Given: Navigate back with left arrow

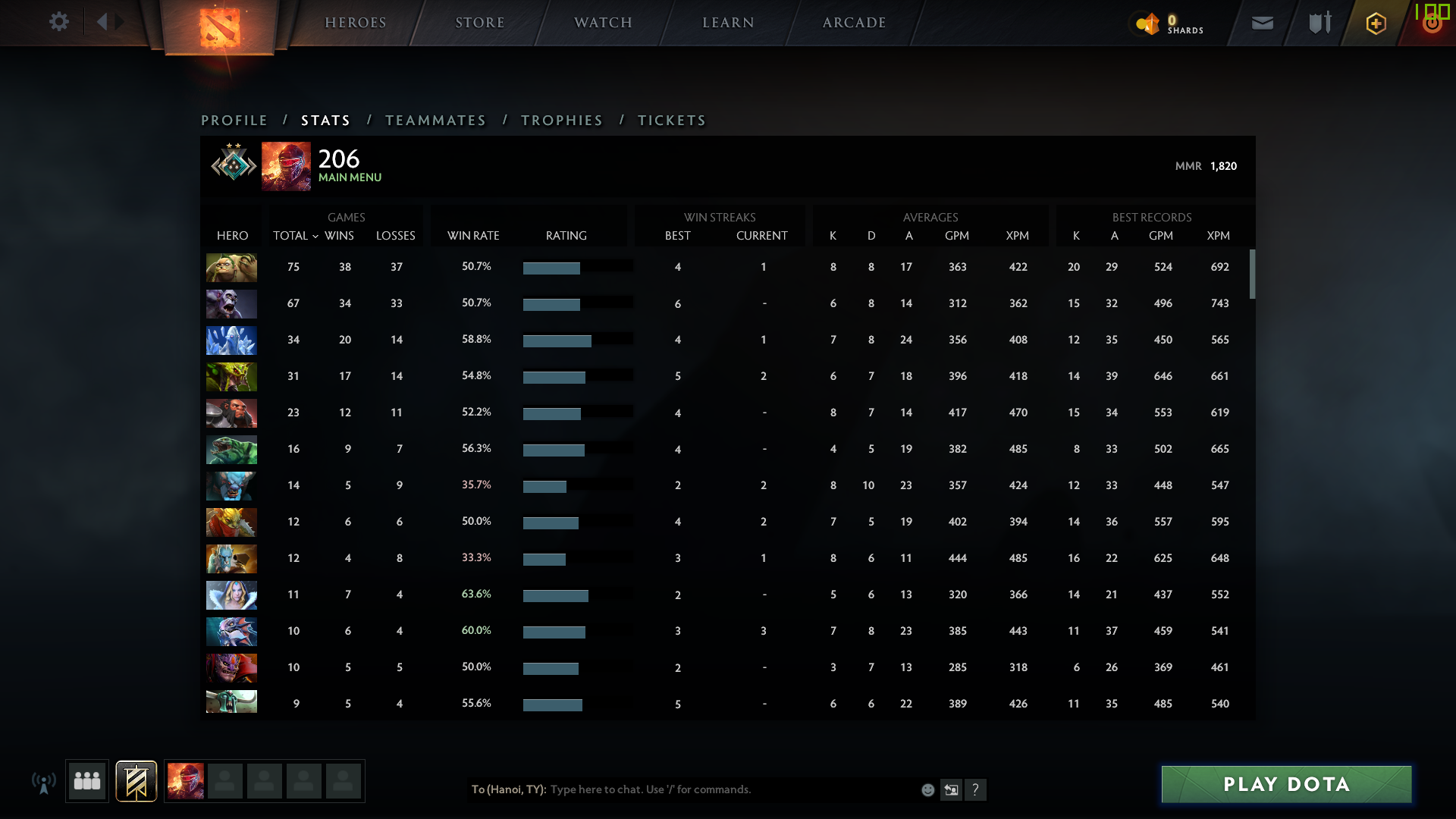Looking at the screenshot, I should [x=102, y=22].
